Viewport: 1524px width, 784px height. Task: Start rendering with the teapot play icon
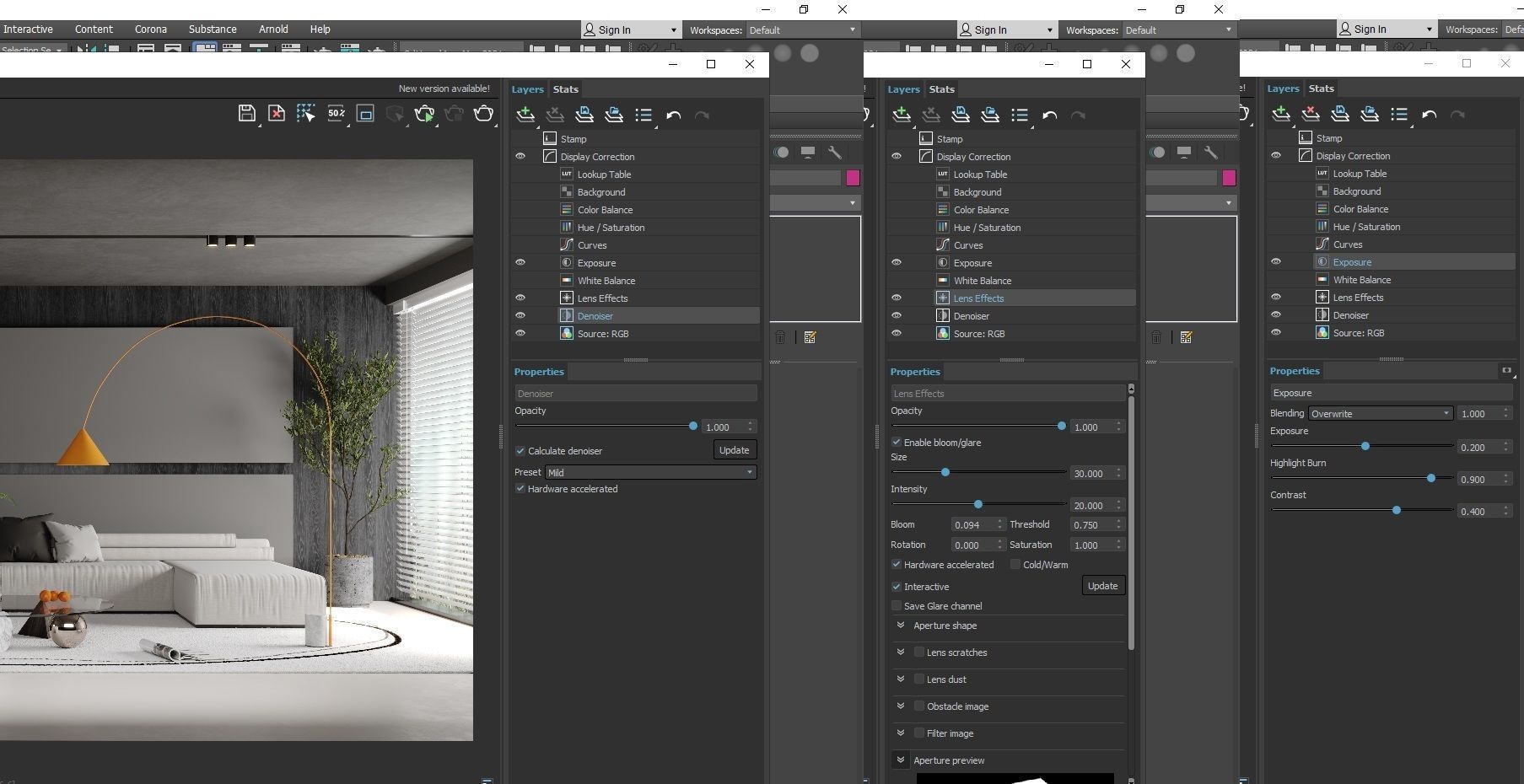tap(424, 114)
